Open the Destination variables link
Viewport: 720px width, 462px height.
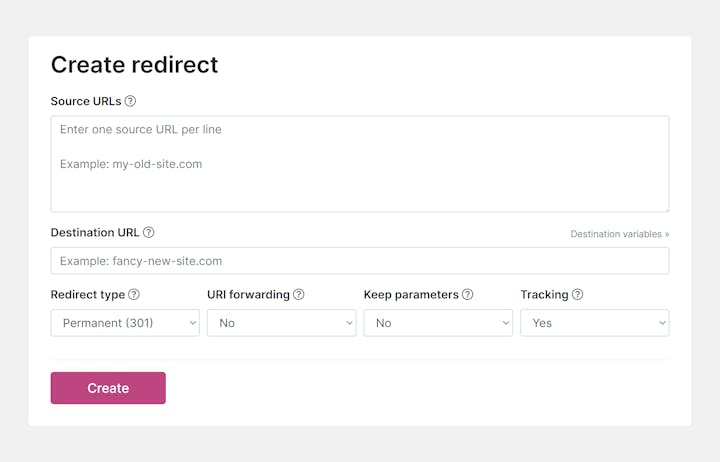tap(619, 234)
